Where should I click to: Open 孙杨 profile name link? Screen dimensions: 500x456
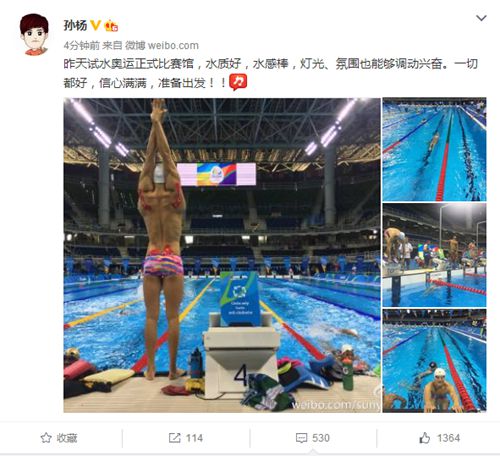click(76, 25)
